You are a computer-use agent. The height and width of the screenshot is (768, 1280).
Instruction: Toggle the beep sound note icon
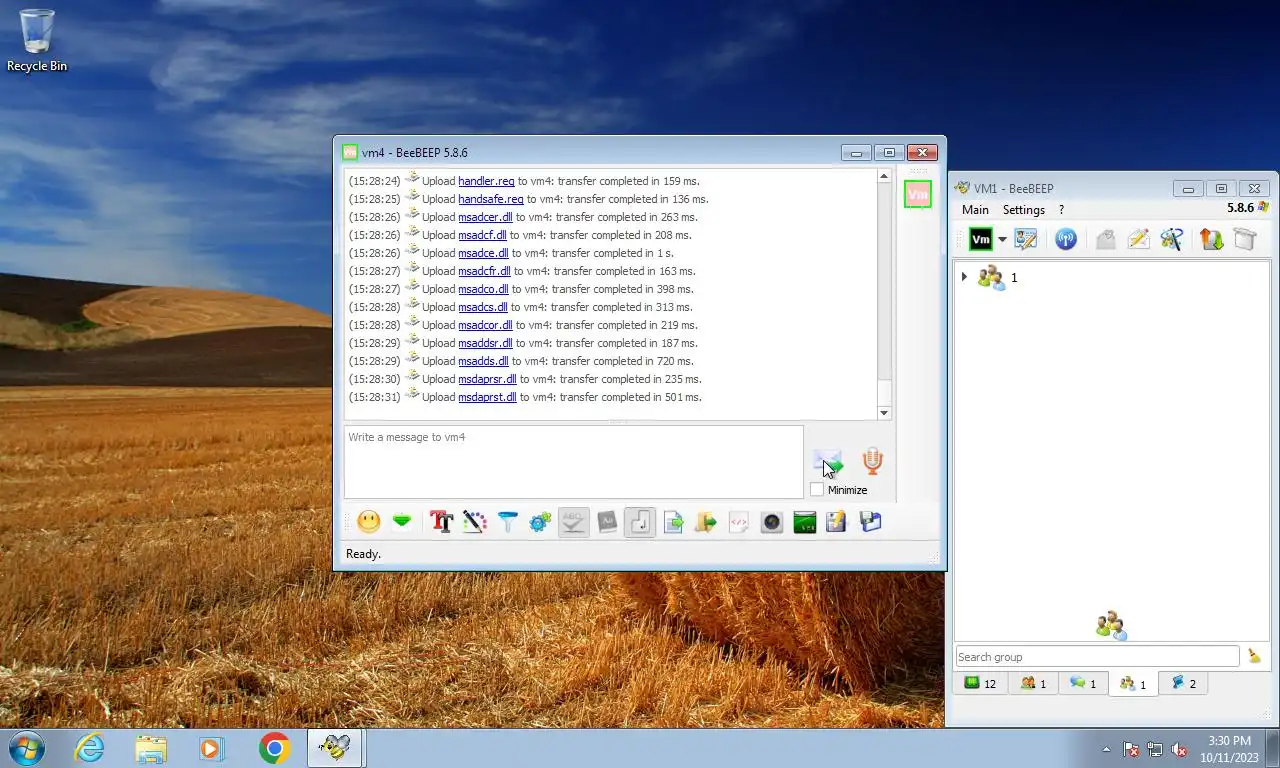[640, 522]
